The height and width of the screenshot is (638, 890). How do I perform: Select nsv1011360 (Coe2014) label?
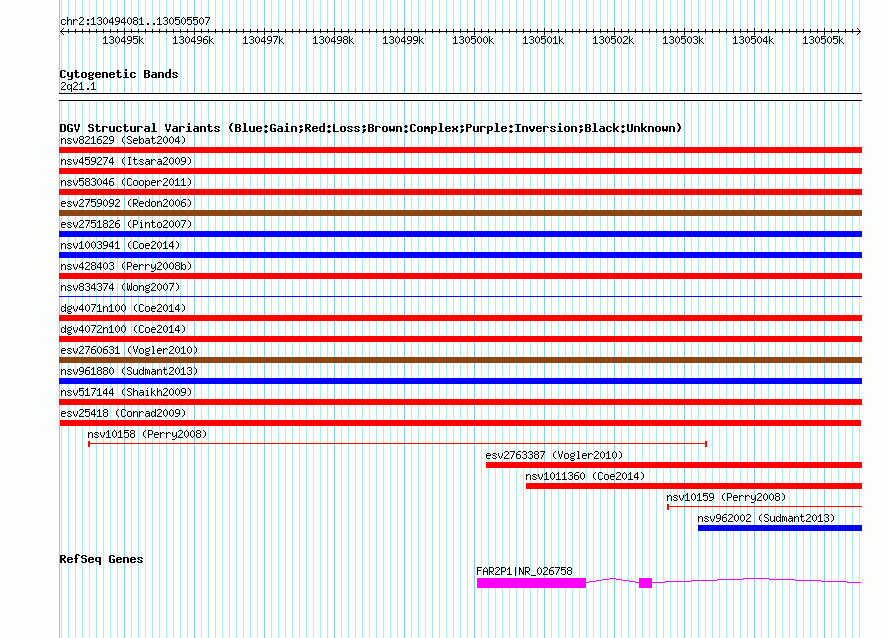tap(585, 476)
